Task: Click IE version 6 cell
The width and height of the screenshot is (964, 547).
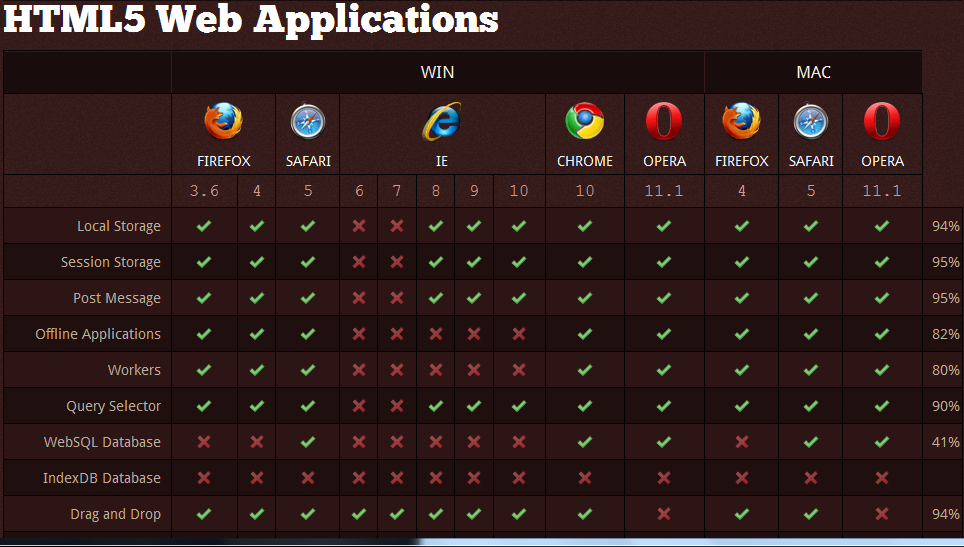Action: tap(359, 191)
